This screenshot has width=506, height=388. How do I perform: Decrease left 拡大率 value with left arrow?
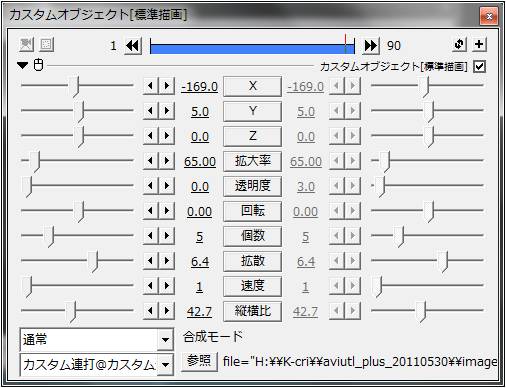click(151, 161)
